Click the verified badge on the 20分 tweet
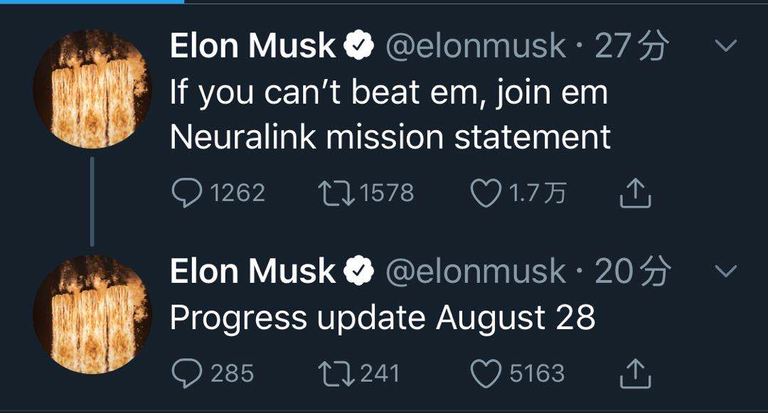This screenshot has height=413, width=768. [359, 271]
